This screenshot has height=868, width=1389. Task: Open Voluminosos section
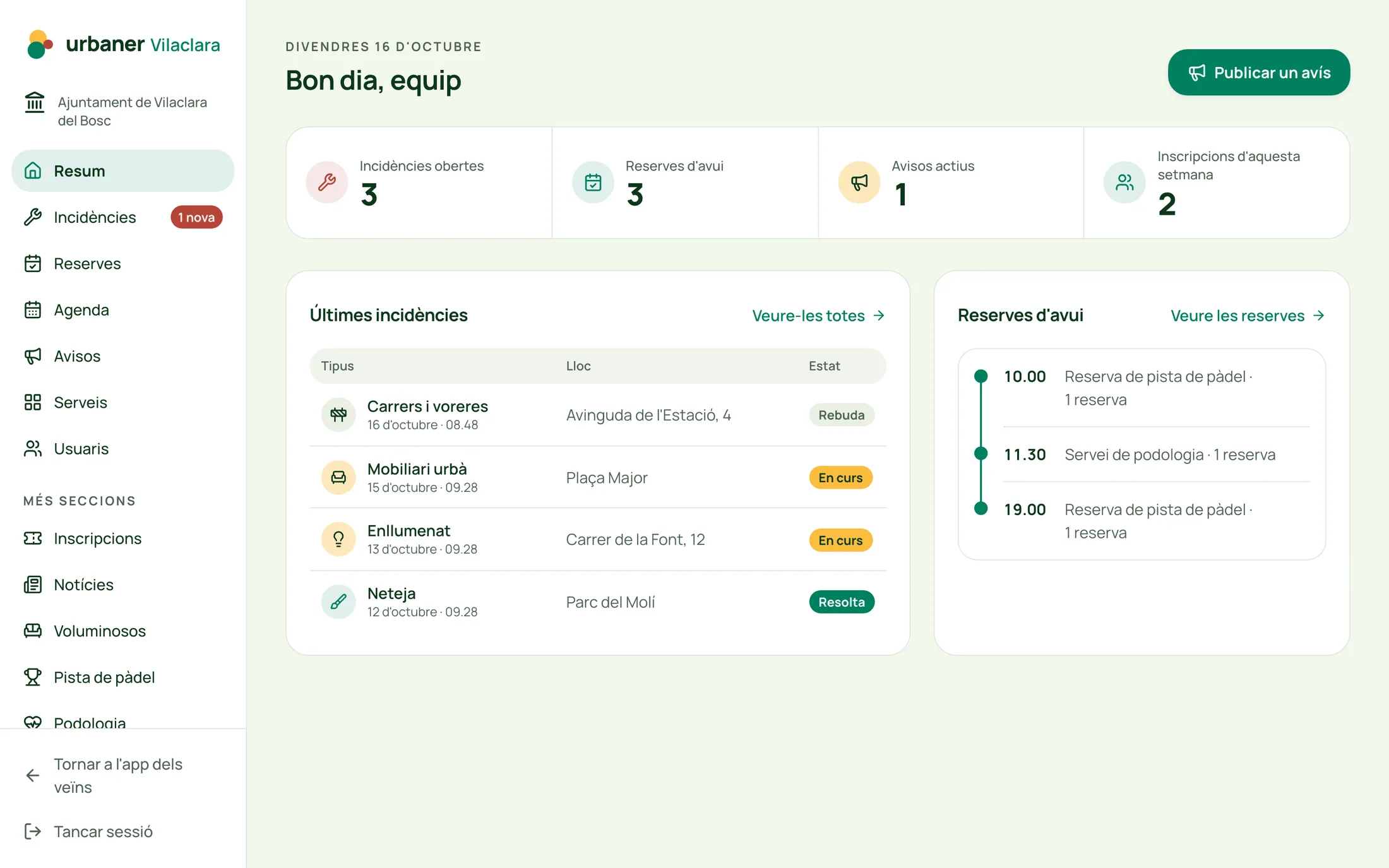point(122,631)
